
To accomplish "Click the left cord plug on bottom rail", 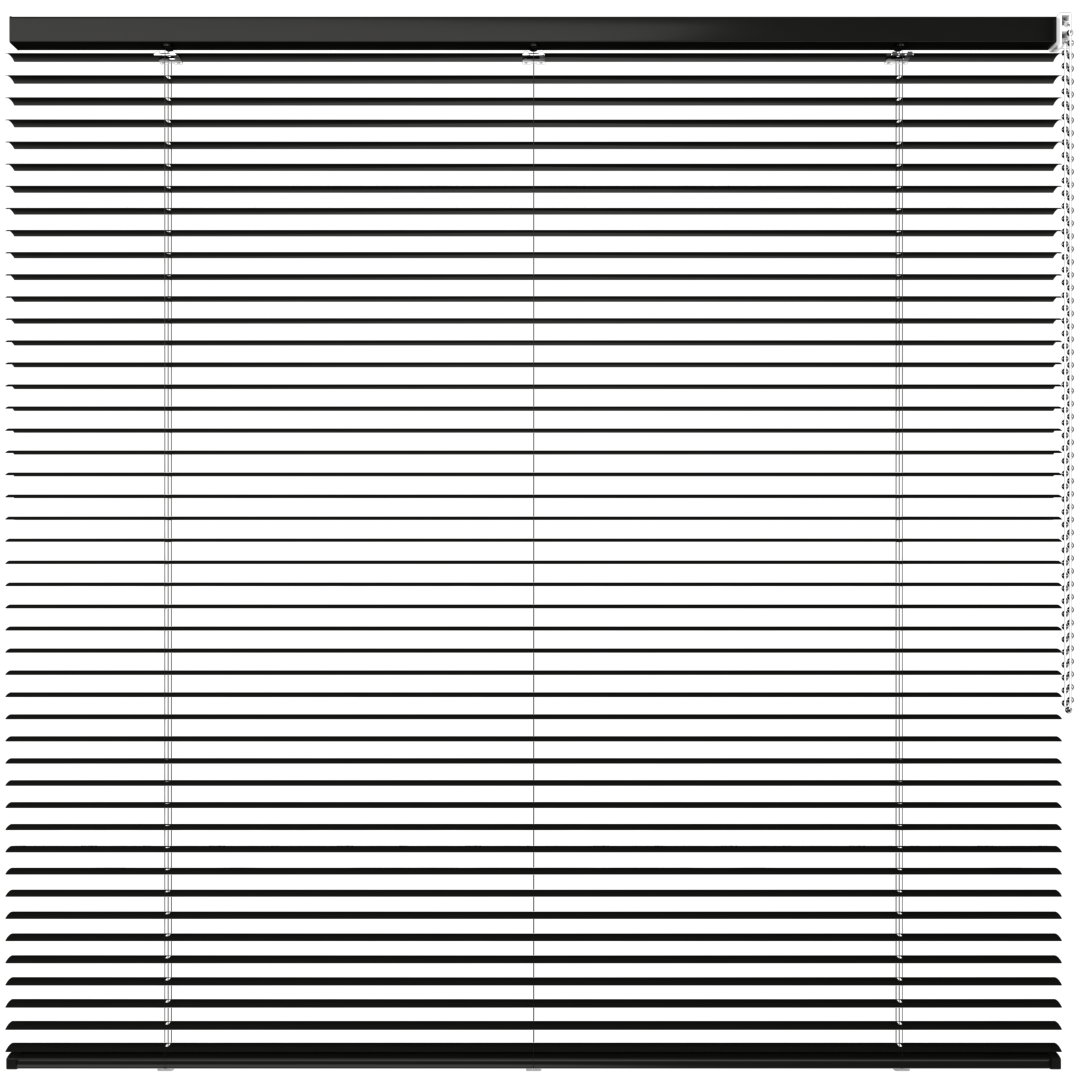I will (166, 1068).
